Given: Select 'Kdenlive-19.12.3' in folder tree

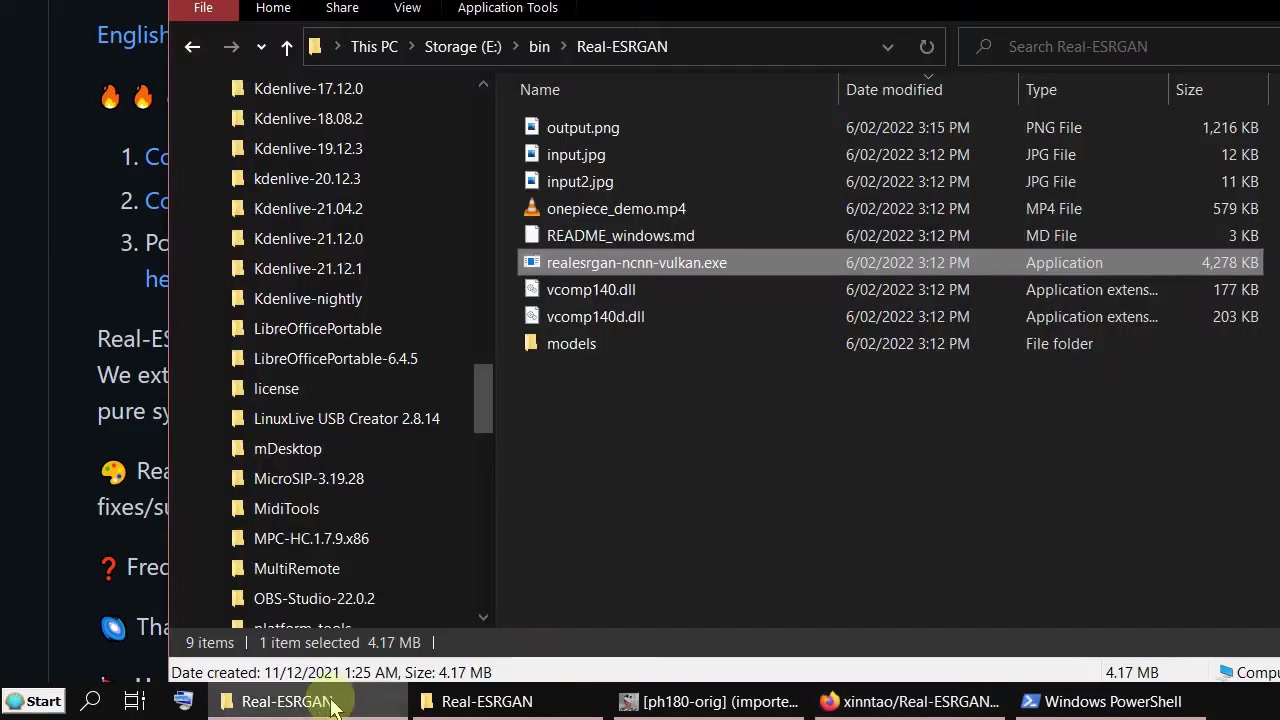Looking at the screenshot, I should pos(308,149).
